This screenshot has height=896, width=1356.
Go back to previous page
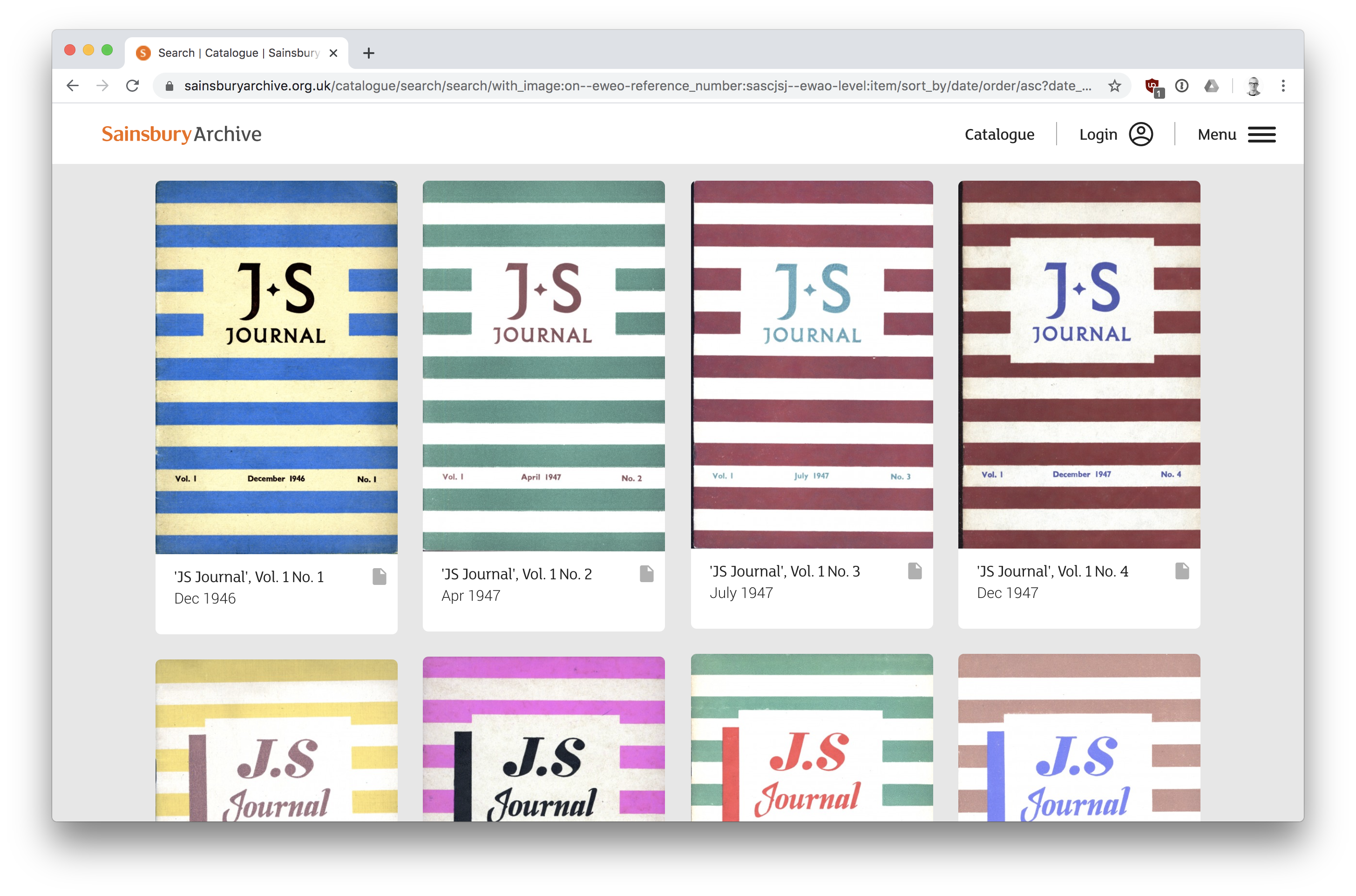(73, 86)
